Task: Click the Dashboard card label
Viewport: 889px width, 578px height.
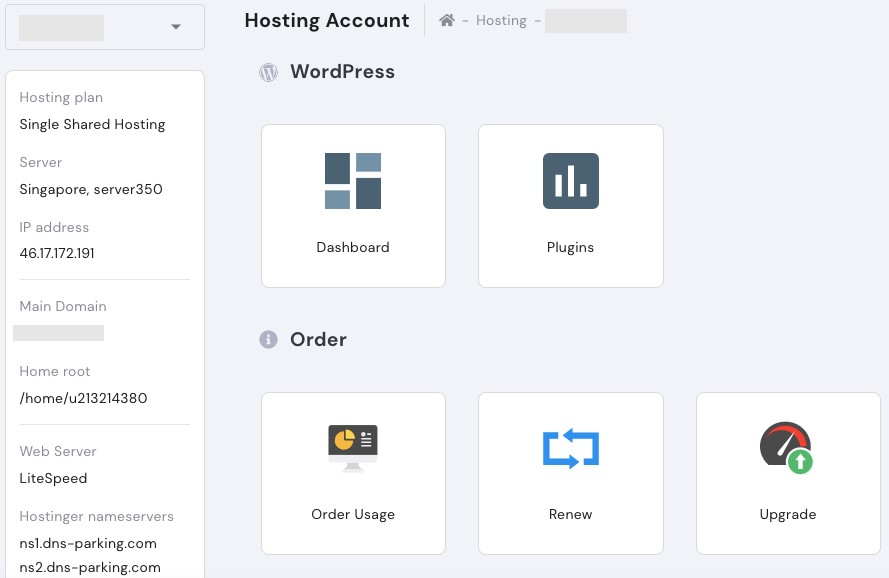Action: click(x=353, y=247)
